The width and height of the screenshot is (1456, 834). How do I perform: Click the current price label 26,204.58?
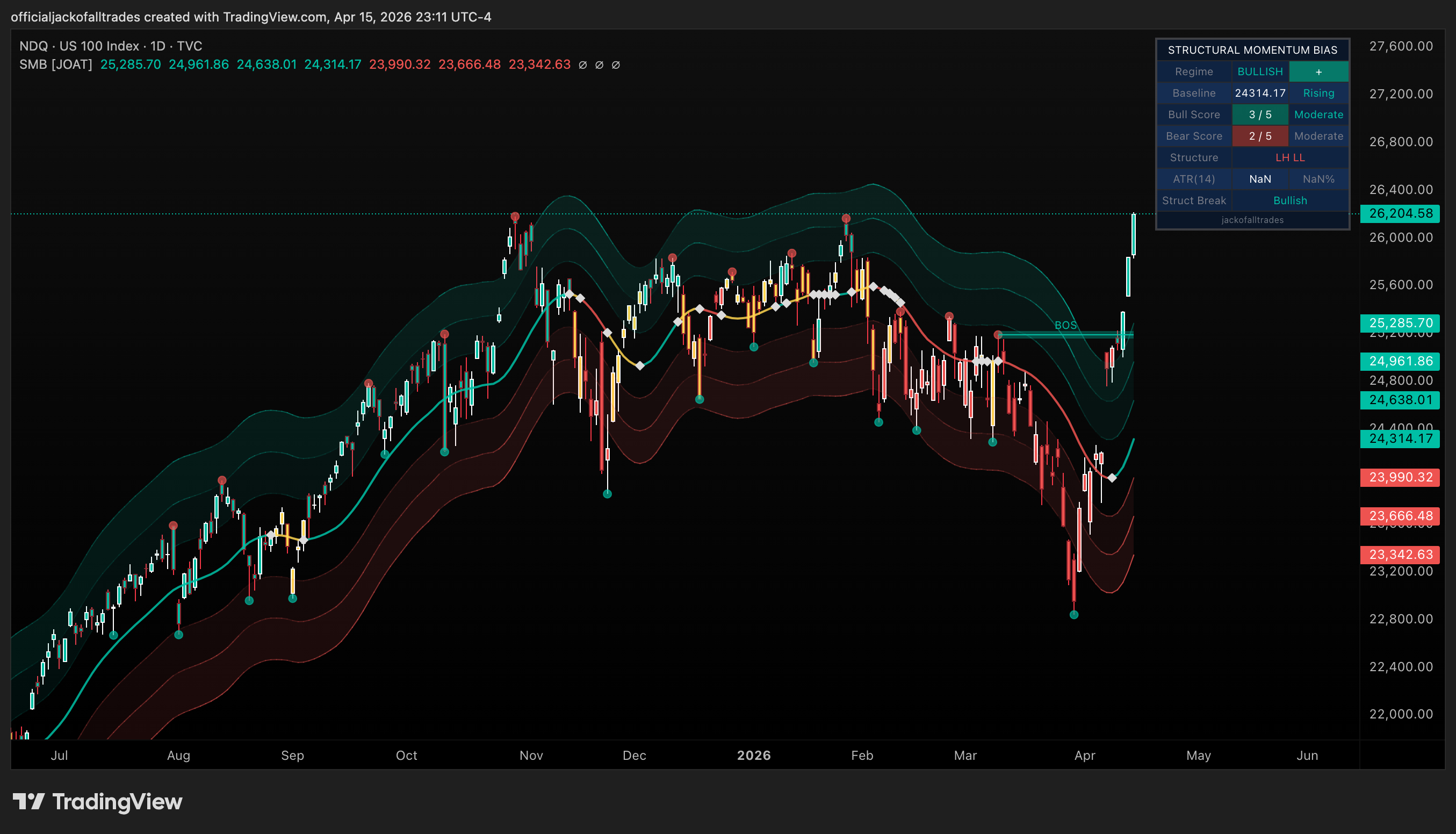[x=1400, y=214]
